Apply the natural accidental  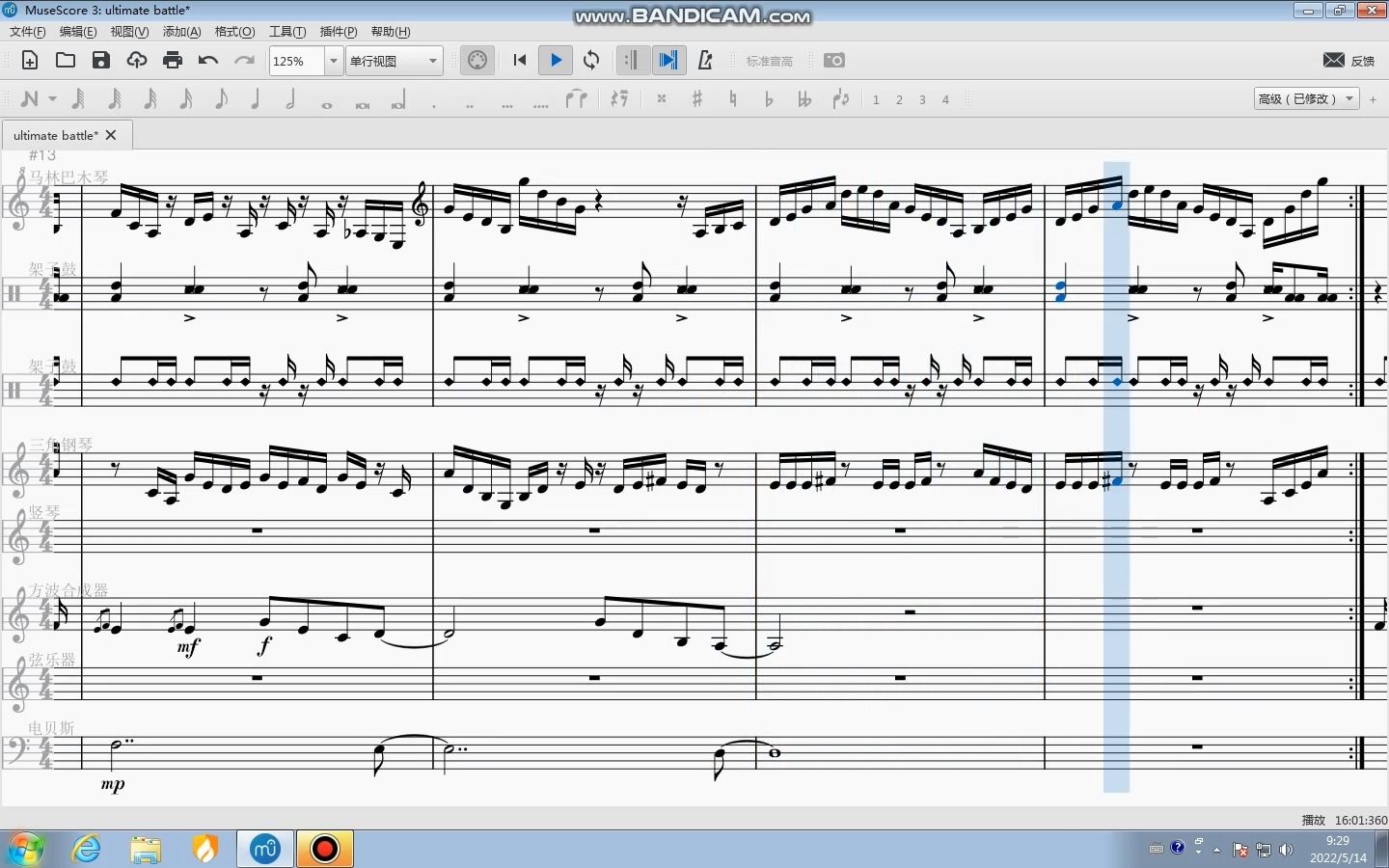[733, 99]
